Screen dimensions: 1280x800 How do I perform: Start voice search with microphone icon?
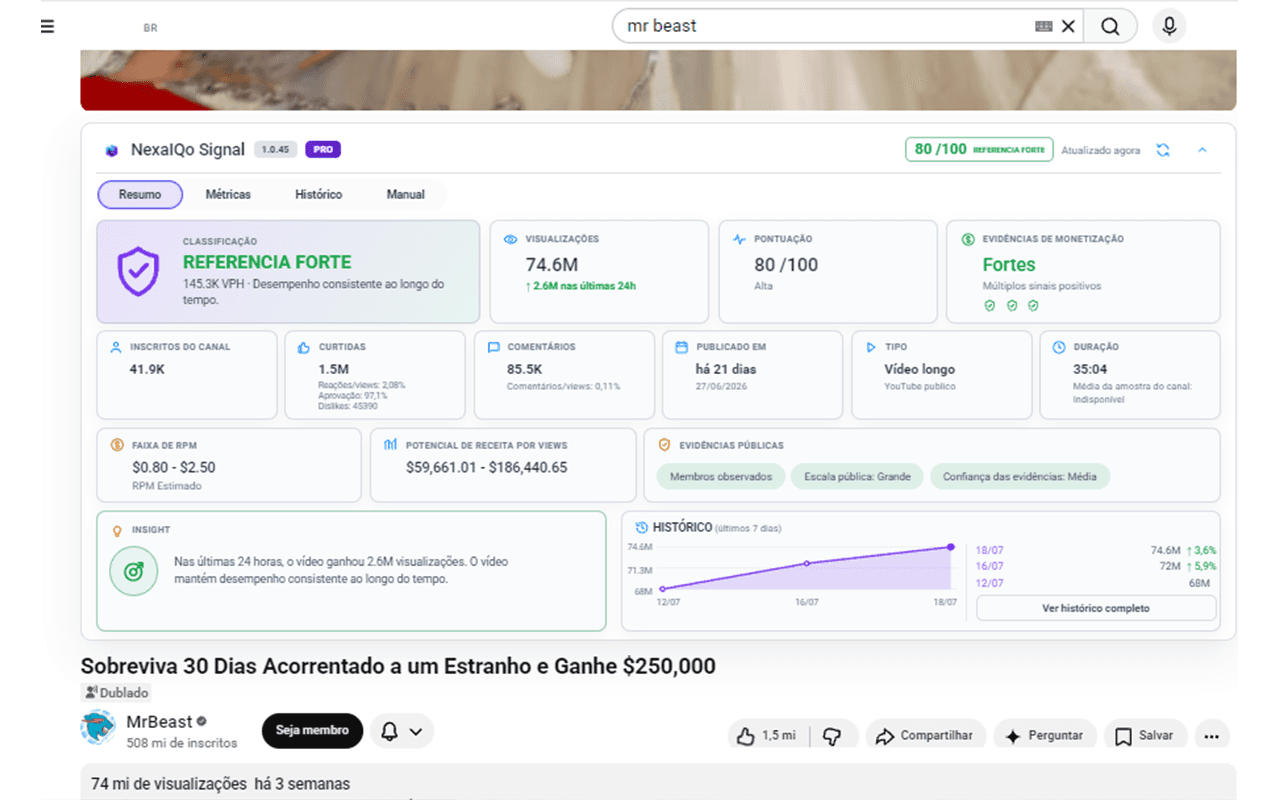(x=1169, y=26)
